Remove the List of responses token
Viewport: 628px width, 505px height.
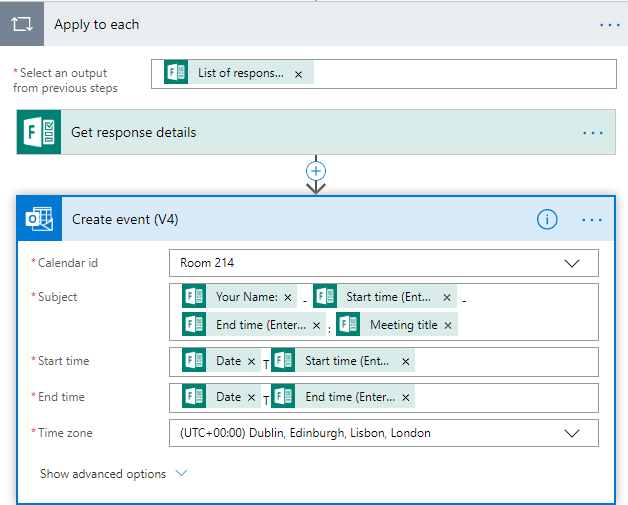[x=298, y=74]
